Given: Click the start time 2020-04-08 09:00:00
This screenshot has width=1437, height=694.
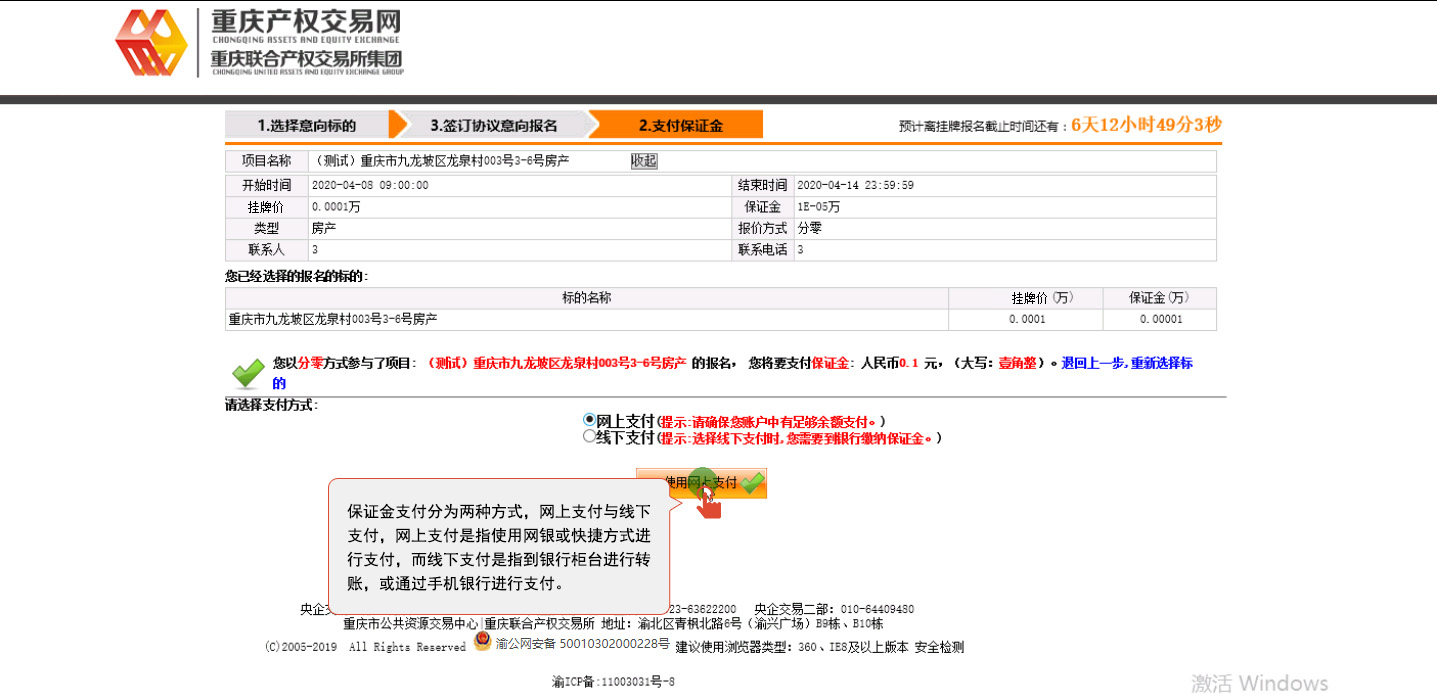Looking at the screenshot, I should click(370, 185).
